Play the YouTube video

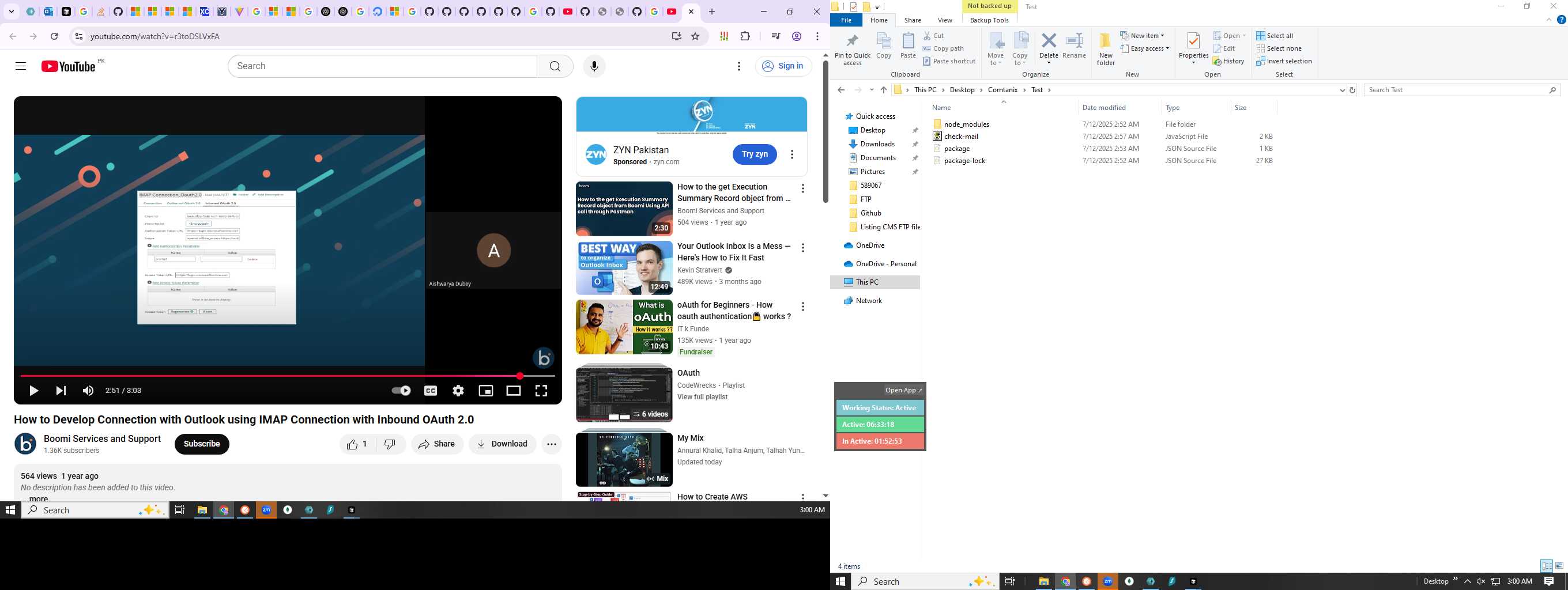click(x=34, y=391)
